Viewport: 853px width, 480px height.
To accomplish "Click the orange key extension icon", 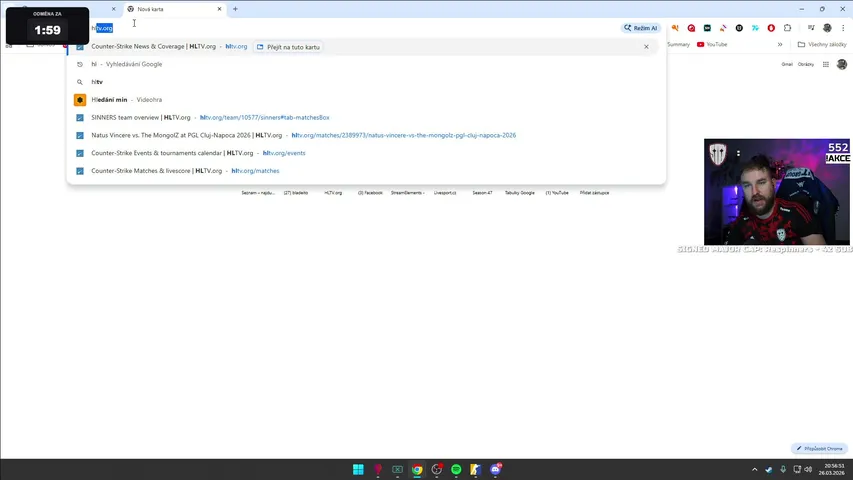I will coord(675,28).
